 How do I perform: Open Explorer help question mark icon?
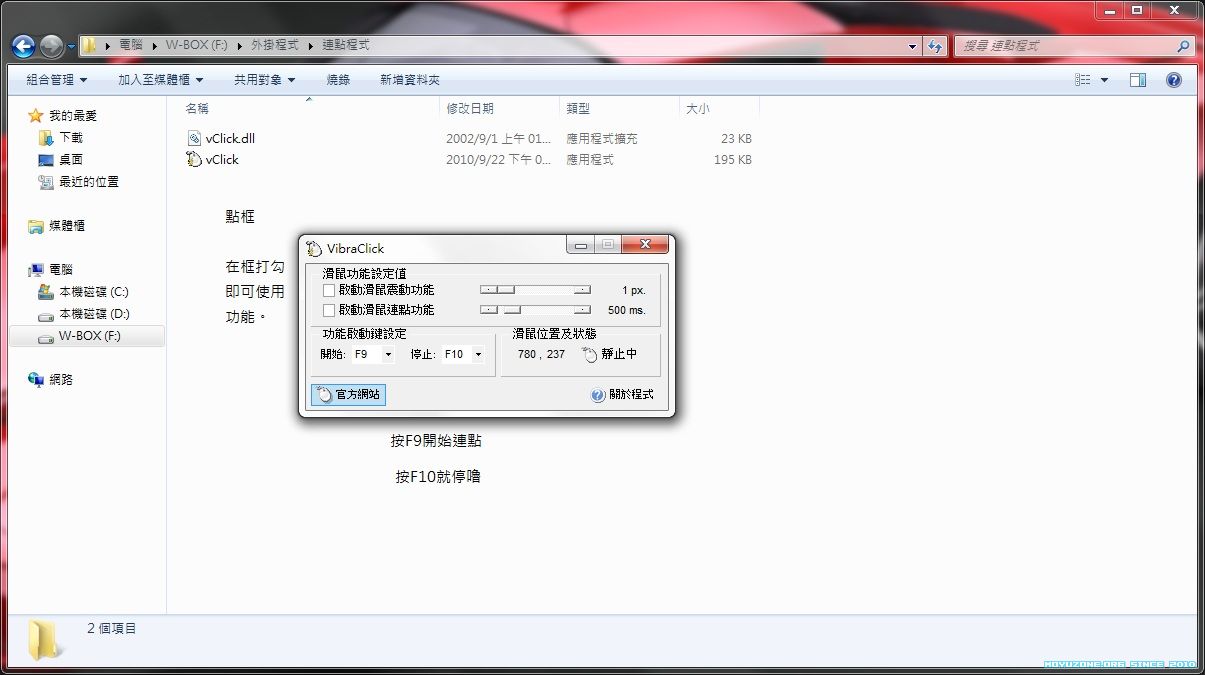coord(1174,80)
